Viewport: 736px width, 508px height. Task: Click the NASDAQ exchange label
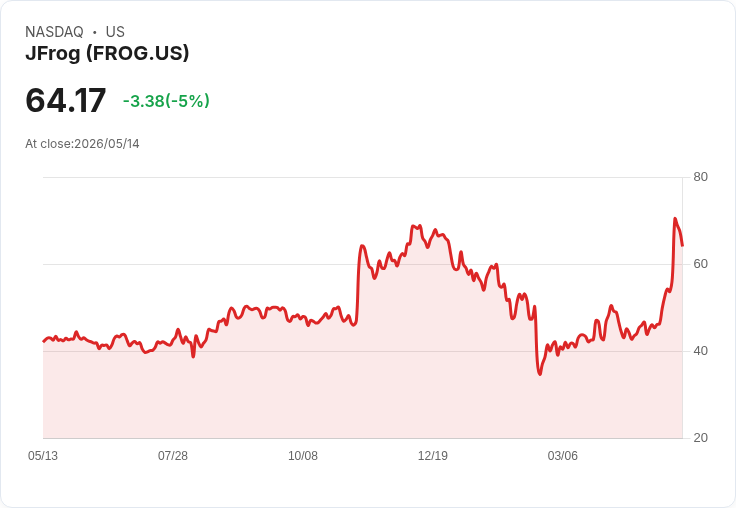[54, 32]
